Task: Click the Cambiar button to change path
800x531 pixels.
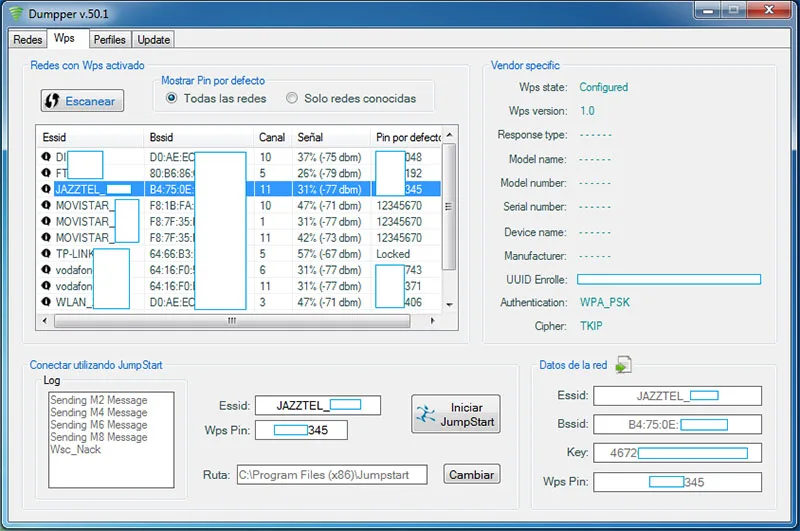Action: tap(471, 474)
